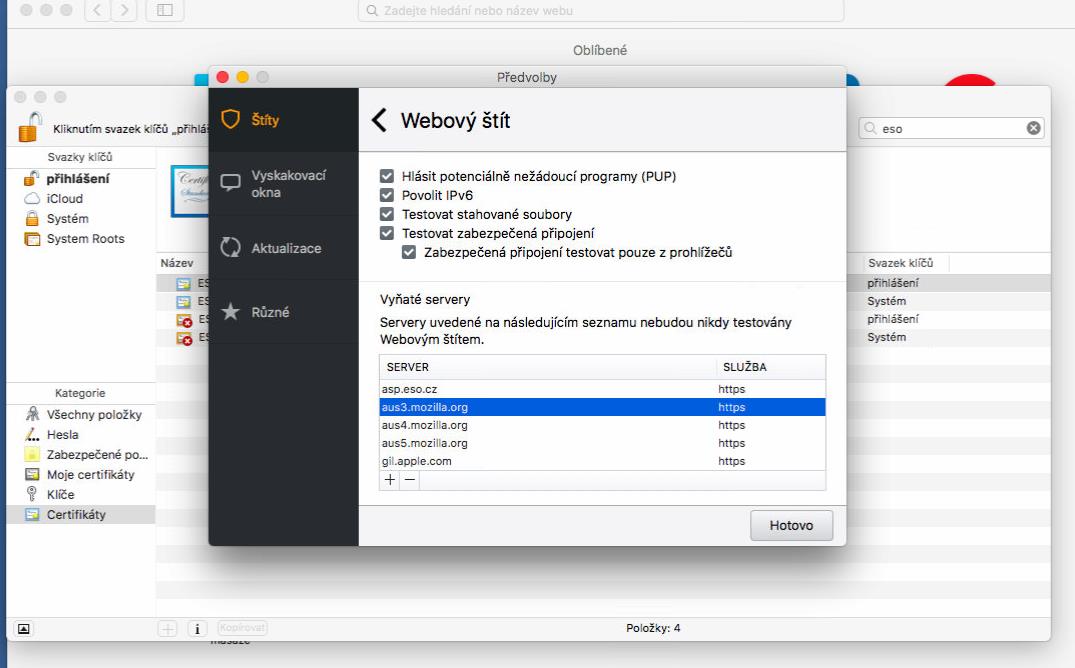This screenshot has height=668, width=1075.
Task: Toggle the preview icon at Keychain bottom left
Action: click(23, 628)
